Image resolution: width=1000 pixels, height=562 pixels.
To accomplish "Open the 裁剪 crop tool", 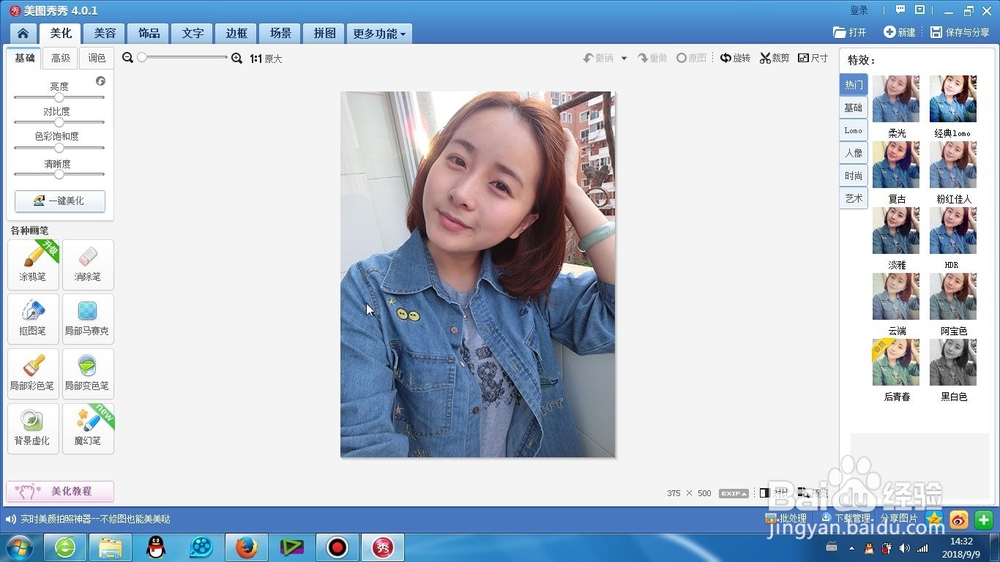I will (774, 58).
